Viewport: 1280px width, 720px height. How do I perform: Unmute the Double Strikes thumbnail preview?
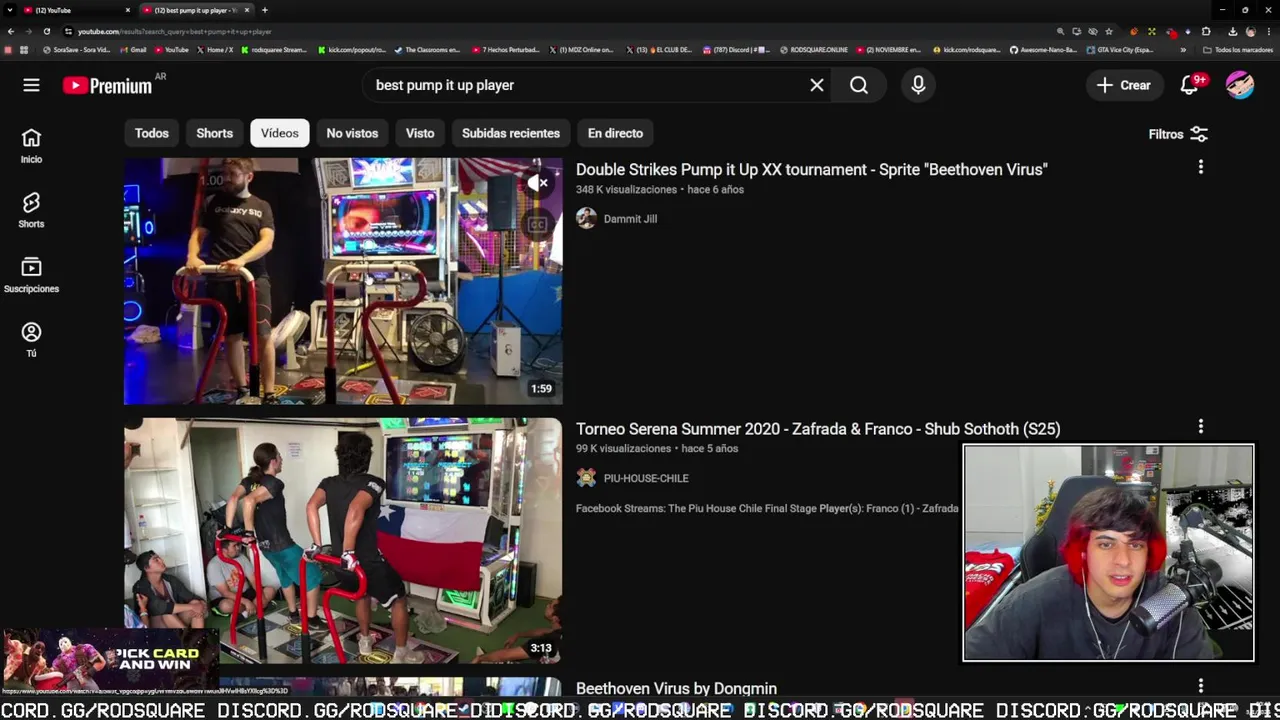click(x=538, y=183)
